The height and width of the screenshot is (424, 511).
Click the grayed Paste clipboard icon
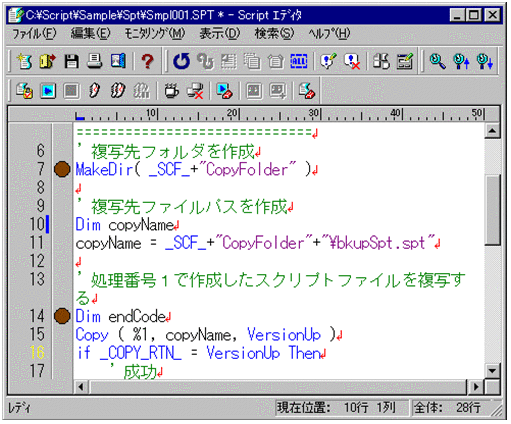pos(276,61)
